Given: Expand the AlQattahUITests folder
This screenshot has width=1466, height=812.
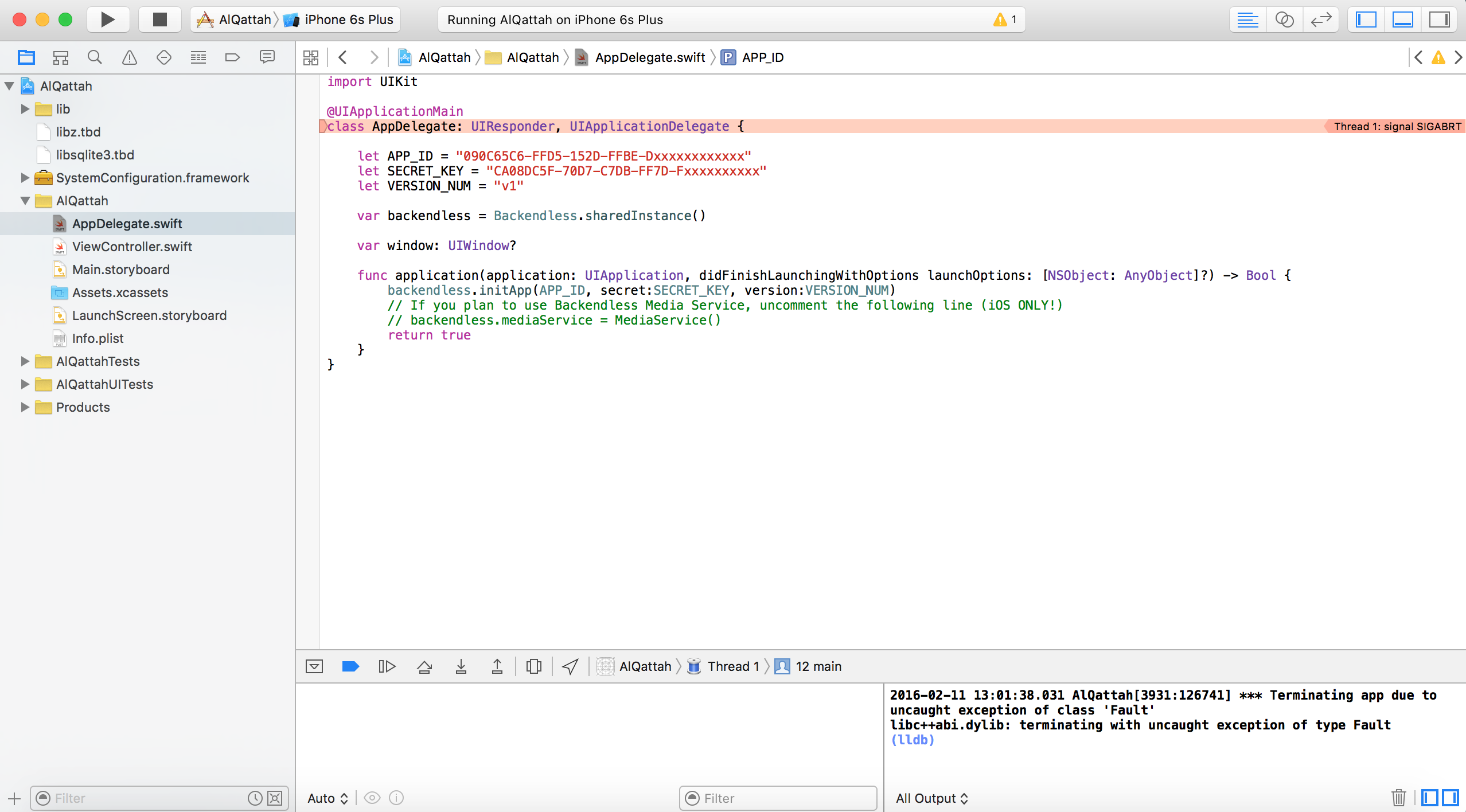Looking at the screenshot, I should (x=25, y=384).
